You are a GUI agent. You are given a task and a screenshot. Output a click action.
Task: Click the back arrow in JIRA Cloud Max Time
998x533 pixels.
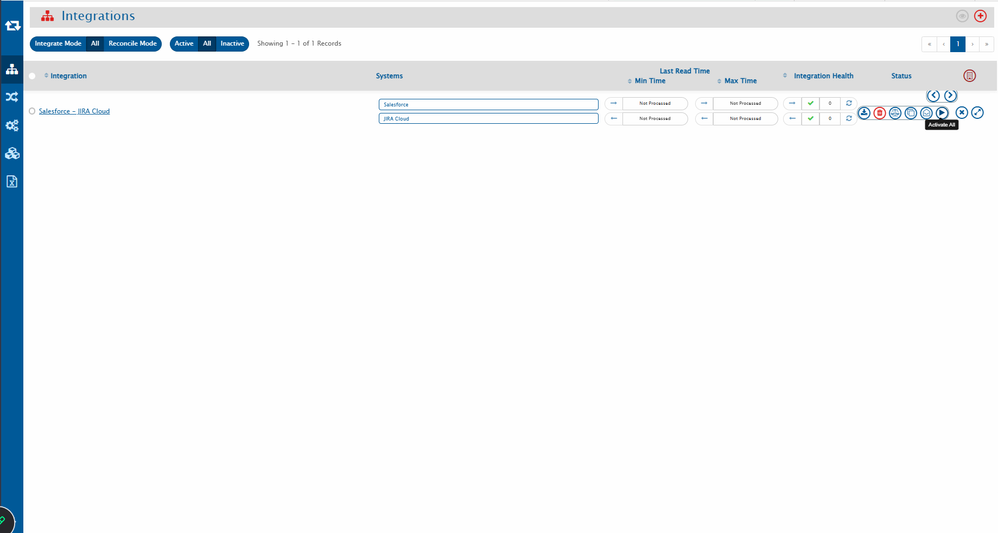704,118
